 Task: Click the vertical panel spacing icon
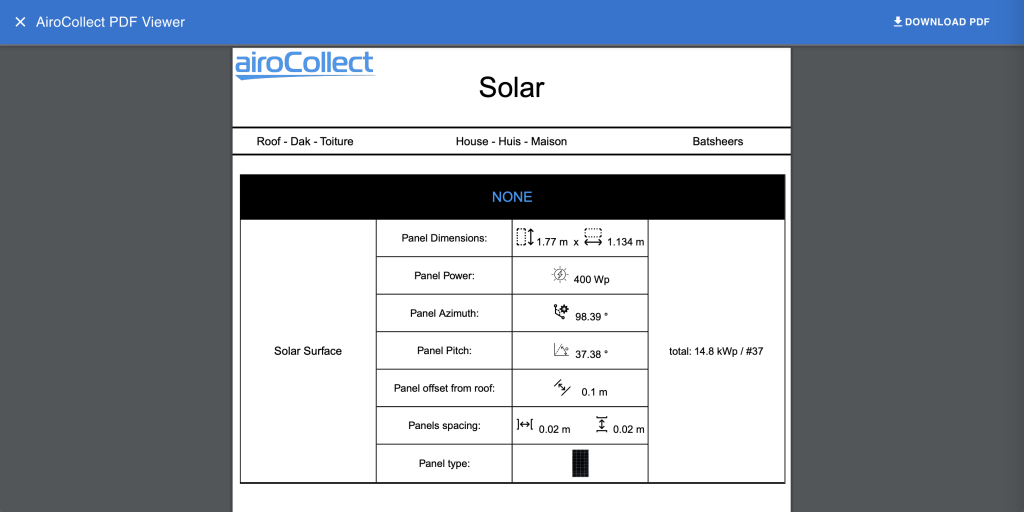tap(601, 425)
